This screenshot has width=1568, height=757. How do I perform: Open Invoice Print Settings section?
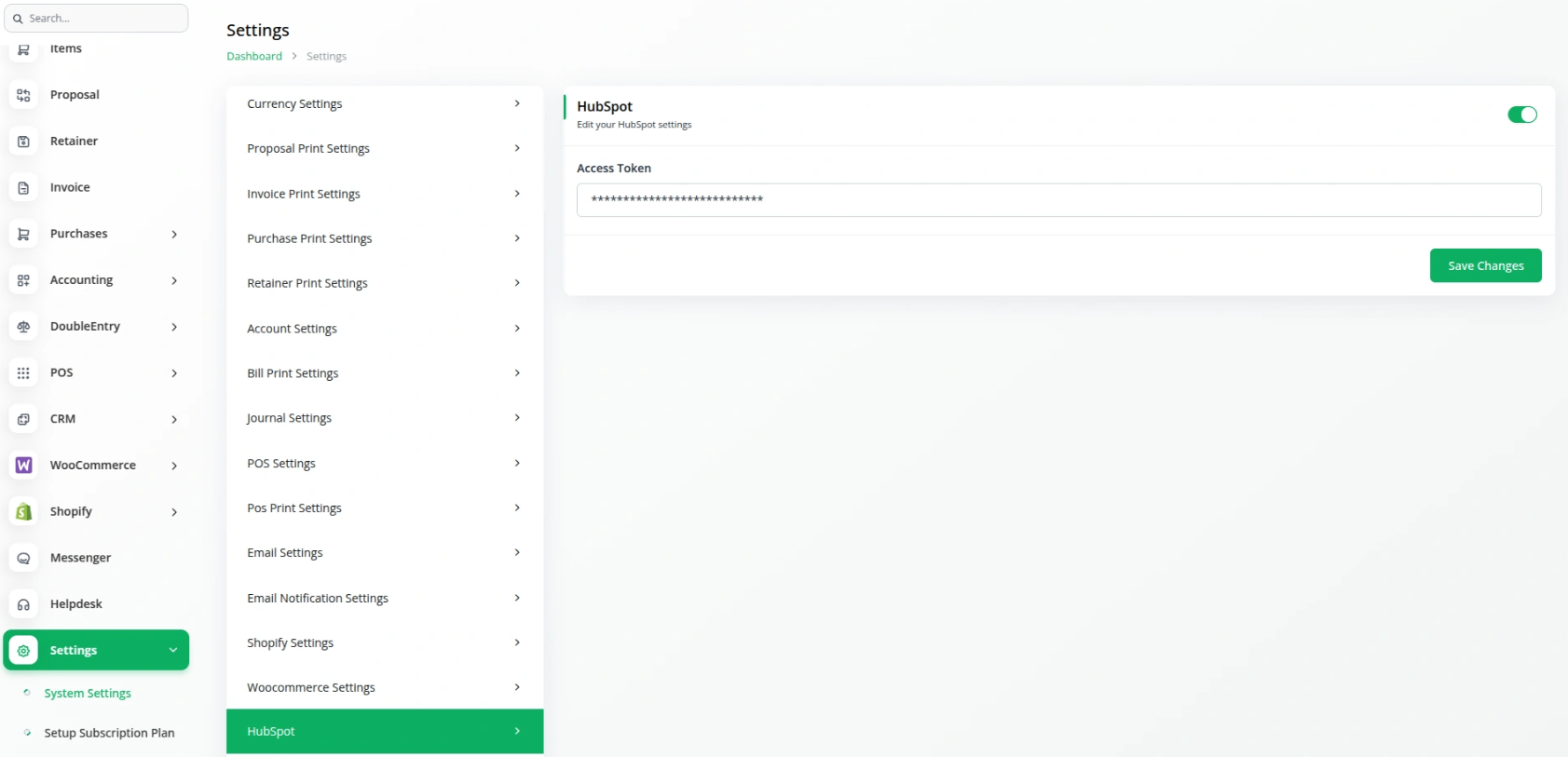(385, 194)
